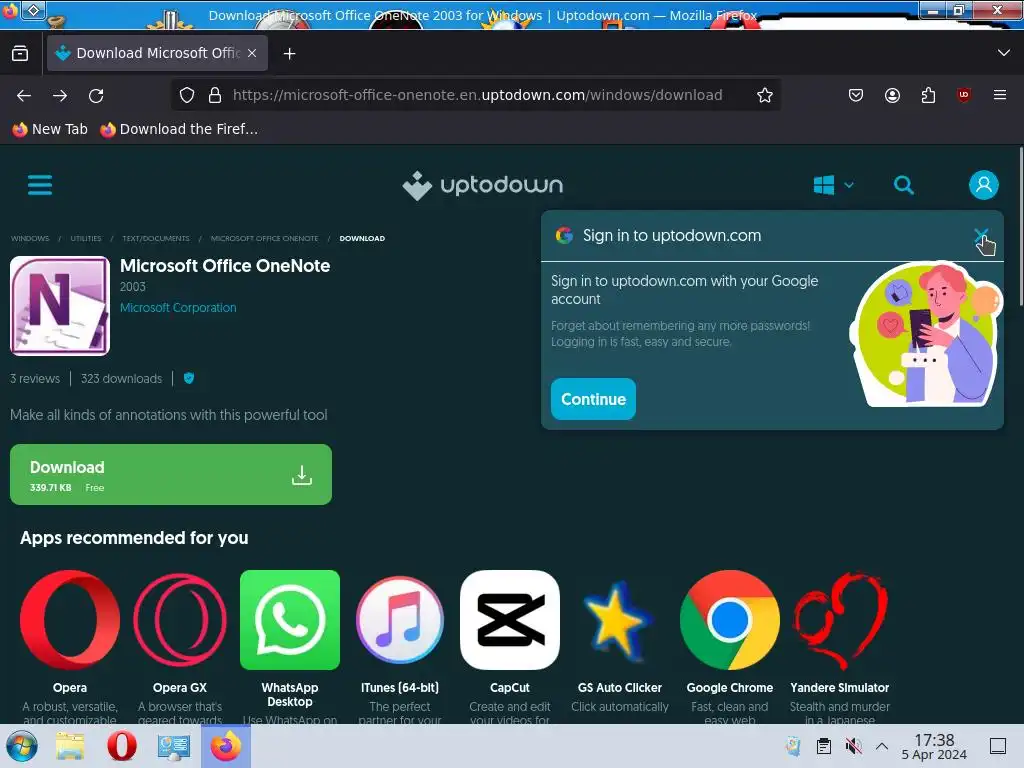Open the computer management taskbar icon
Screen dimensions: 1024x768
pyautogui.click(x=174, y=746)
